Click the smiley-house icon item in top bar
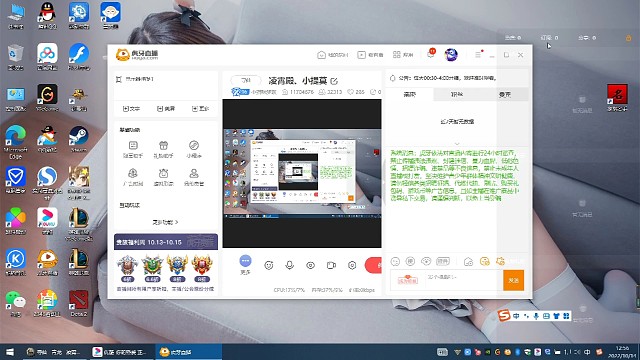 (x=332, y=55)
